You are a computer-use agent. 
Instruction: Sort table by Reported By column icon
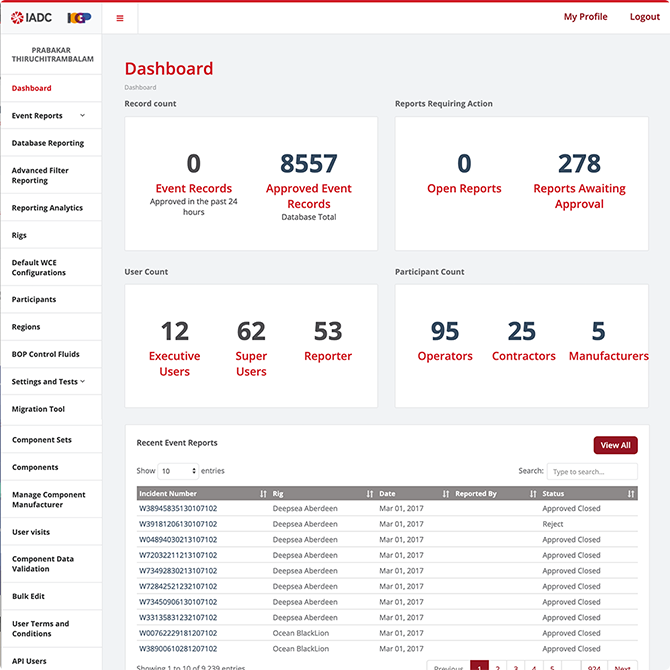pyautogui.click(x=533, y=494)
